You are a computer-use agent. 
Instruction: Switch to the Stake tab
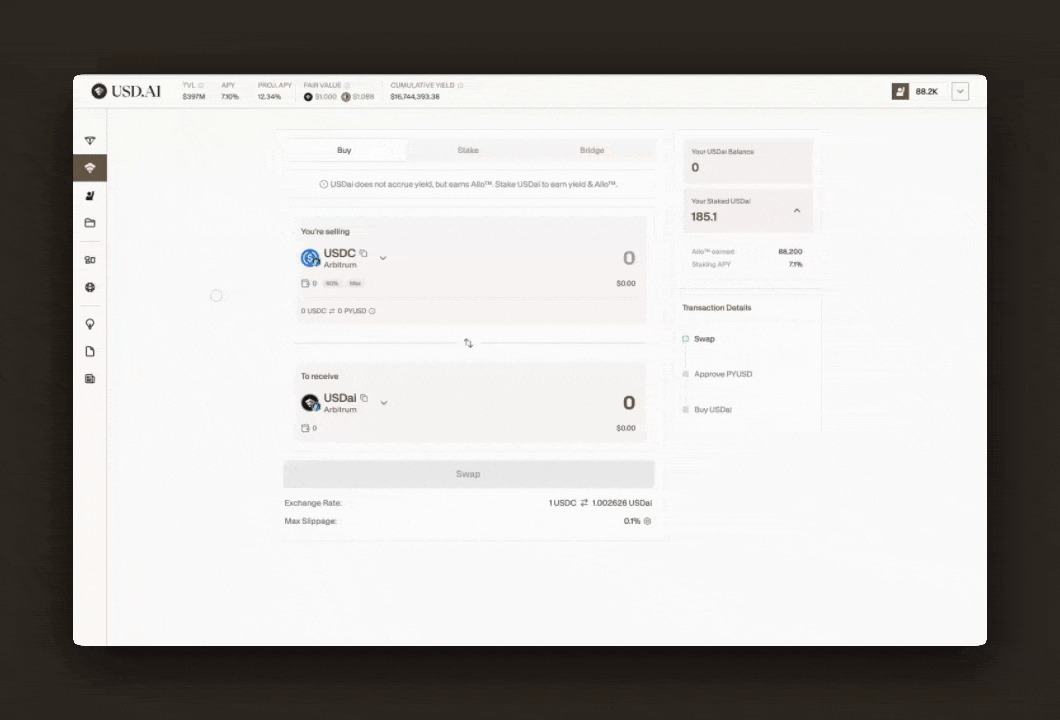click(468, 150)
